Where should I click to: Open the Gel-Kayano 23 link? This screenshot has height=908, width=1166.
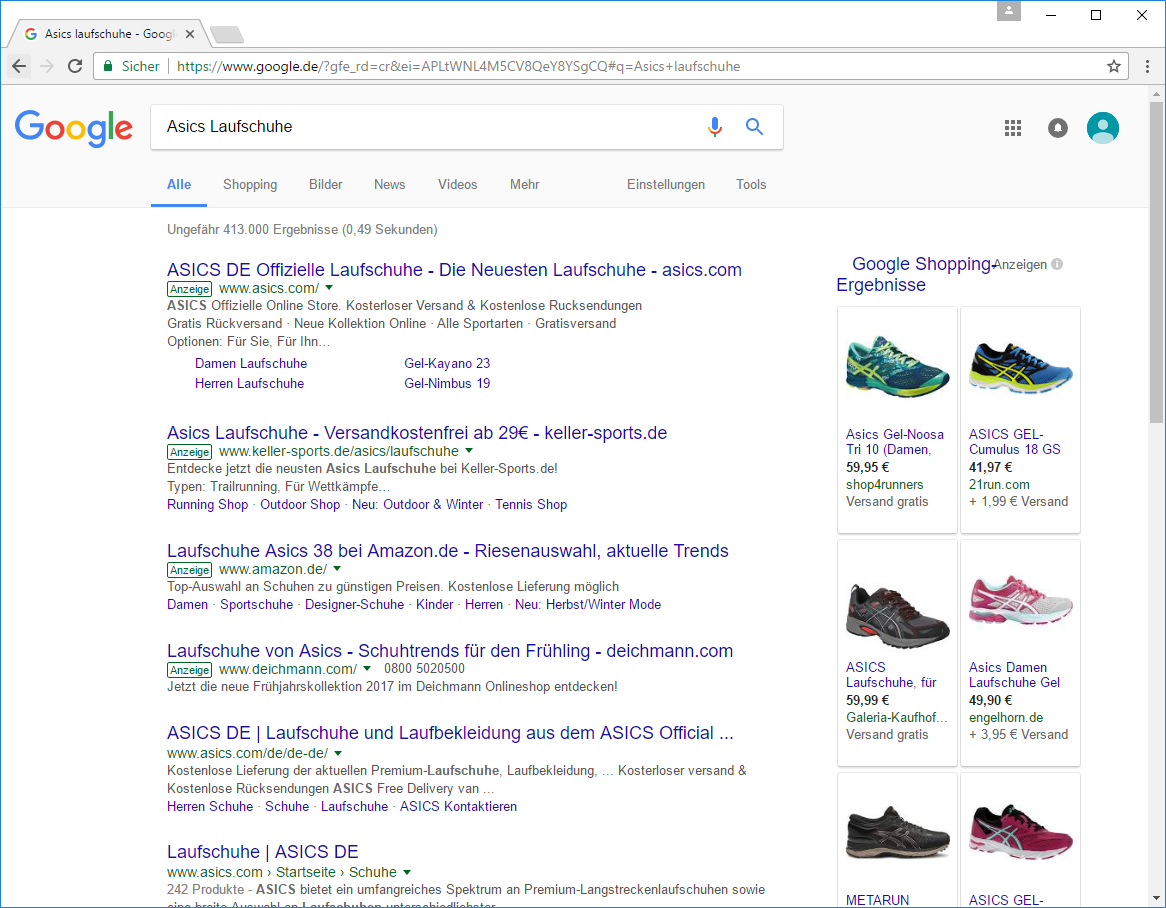click(x=447, y=363)
